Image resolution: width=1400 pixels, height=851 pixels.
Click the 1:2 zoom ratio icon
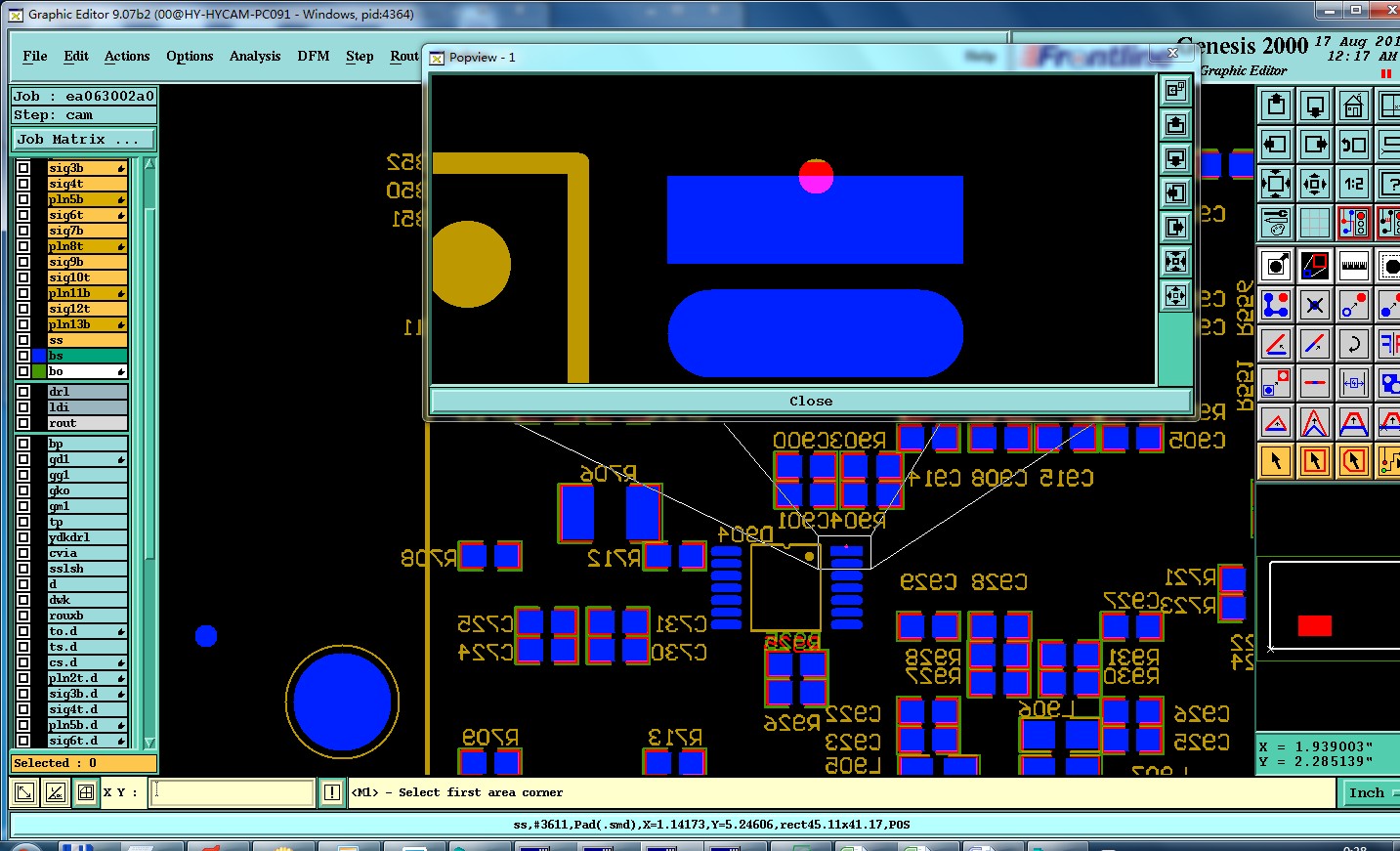[1354, 184]
